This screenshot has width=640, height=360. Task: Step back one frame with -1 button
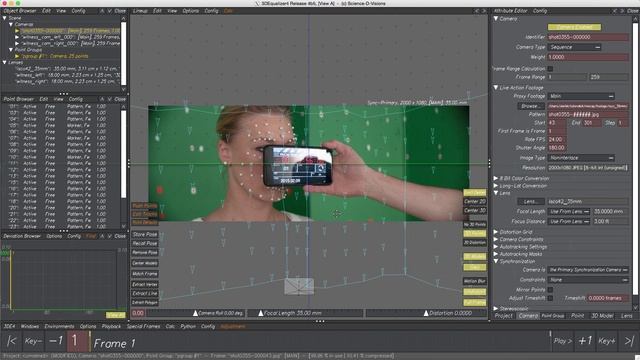(x=56, y=341)
